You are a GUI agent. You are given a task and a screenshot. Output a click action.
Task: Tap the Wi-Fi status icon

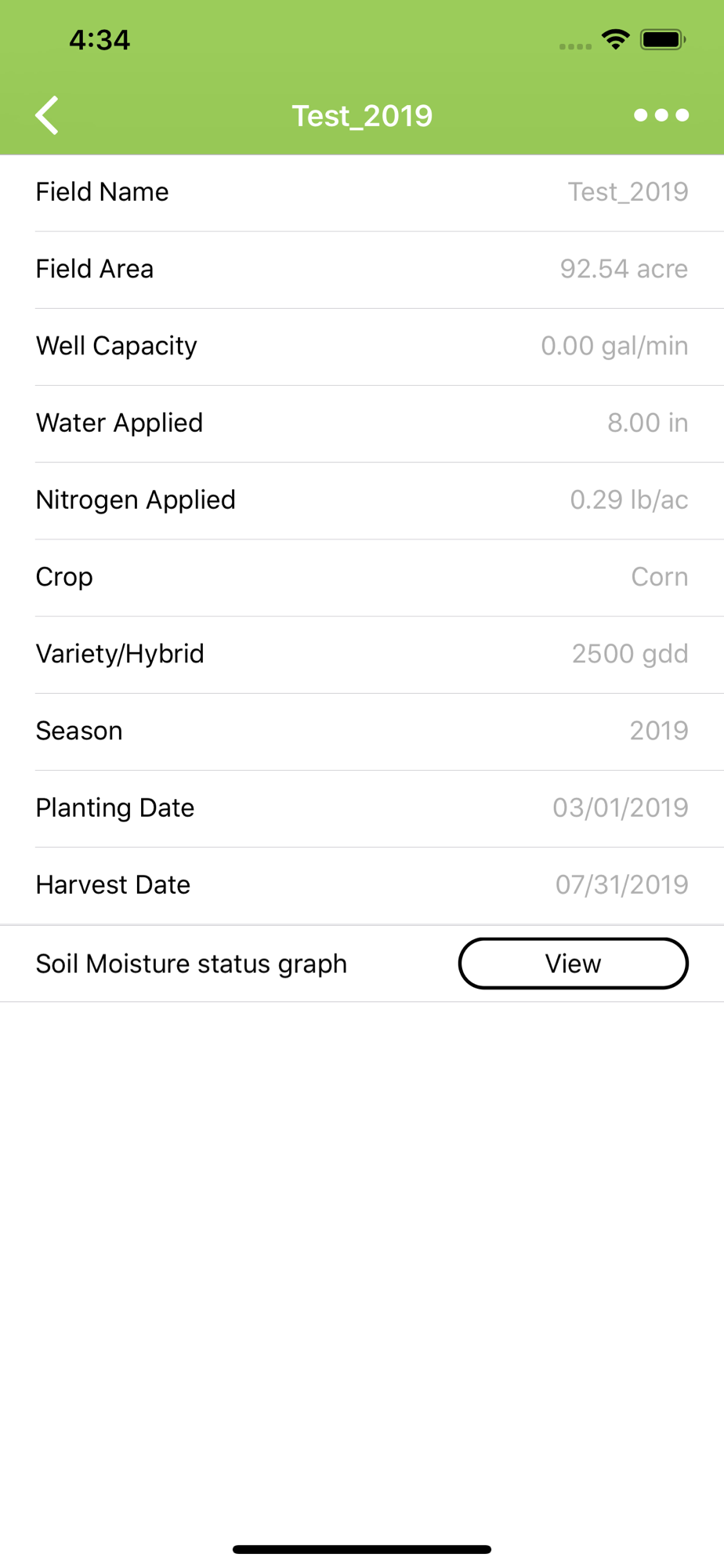point(616,39)
